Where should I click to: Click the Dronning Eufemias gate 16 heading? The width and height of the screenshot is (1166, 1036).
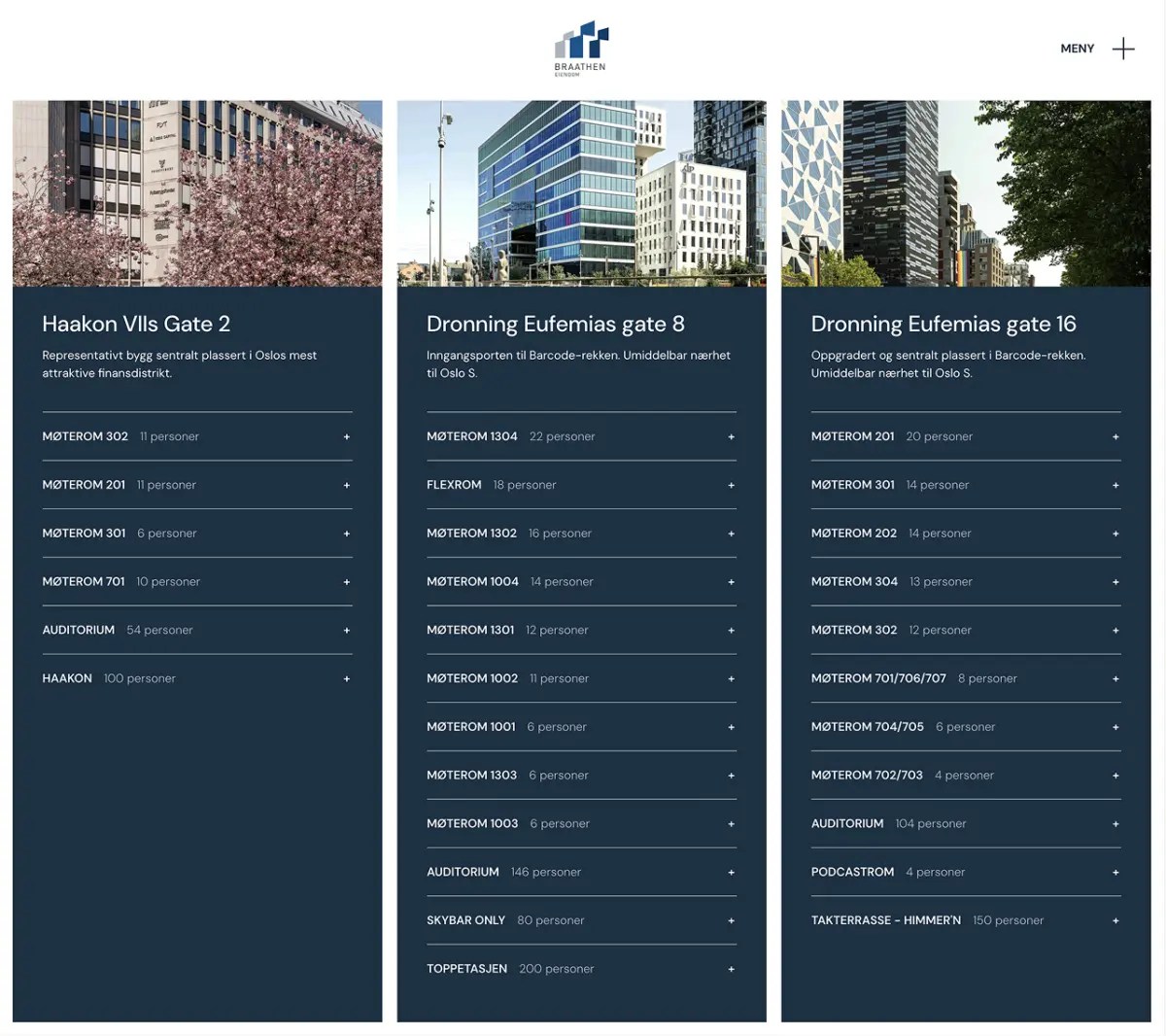point(943,324)
